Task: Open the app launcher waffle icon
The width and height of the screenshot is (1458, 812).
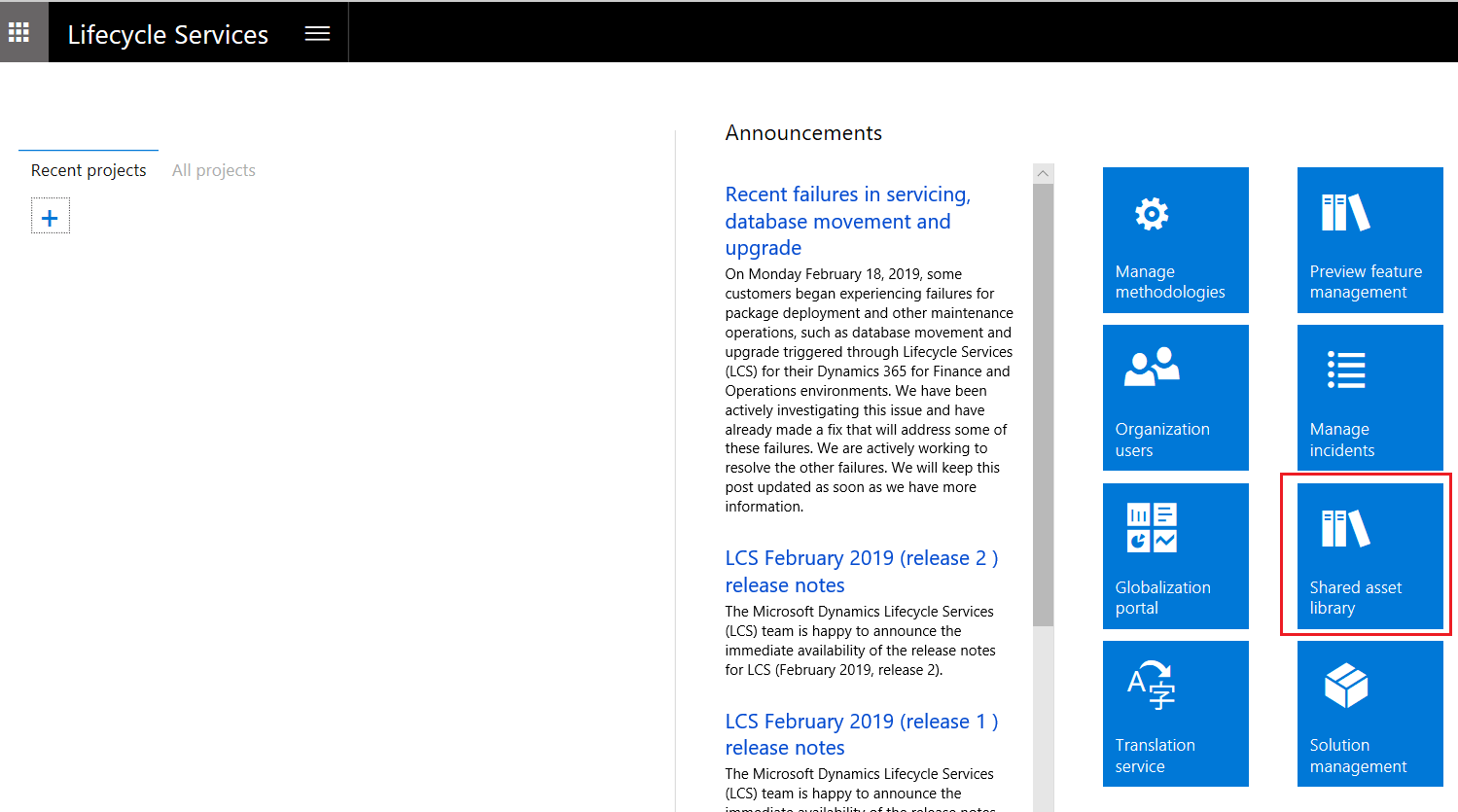Action: pyautogui.click(x=19, y=33)
